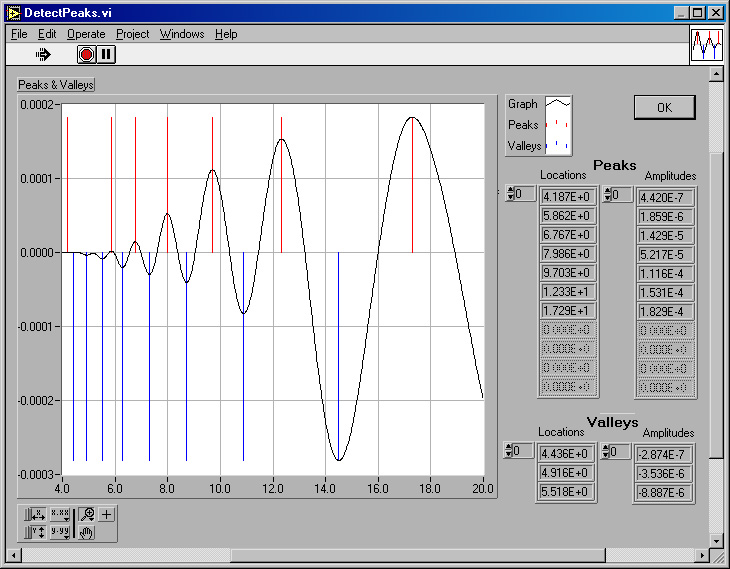
Task: Open the Edit menu
Action: (47, 34)
